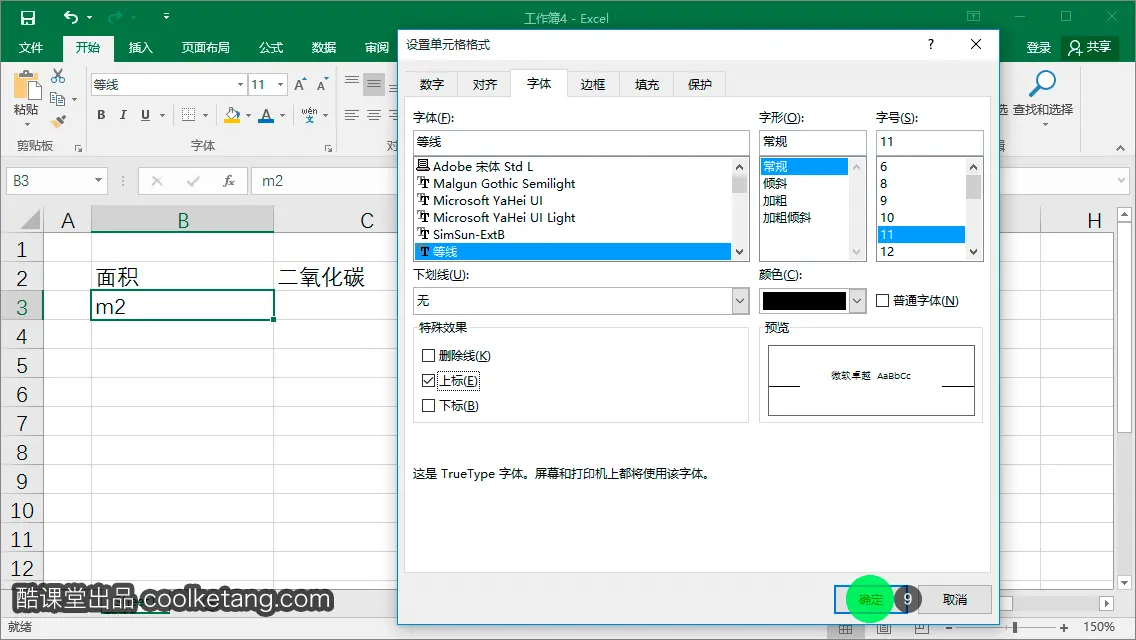The width and height of the screenshot is (1136, 640).
Task: Open the 文件 File menu
Action: [30, 47]
